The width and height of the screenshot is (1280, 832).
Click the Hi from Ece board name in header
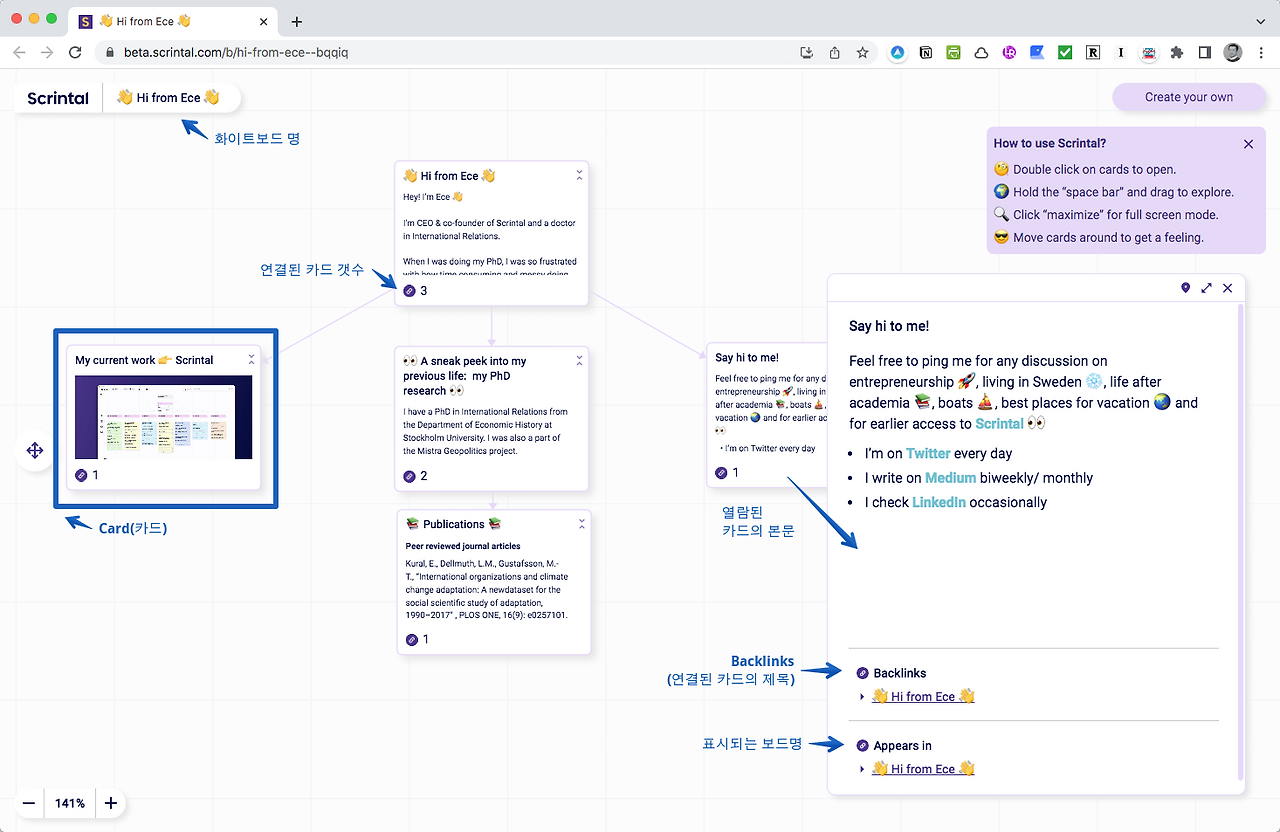click(x=168, y=98)
